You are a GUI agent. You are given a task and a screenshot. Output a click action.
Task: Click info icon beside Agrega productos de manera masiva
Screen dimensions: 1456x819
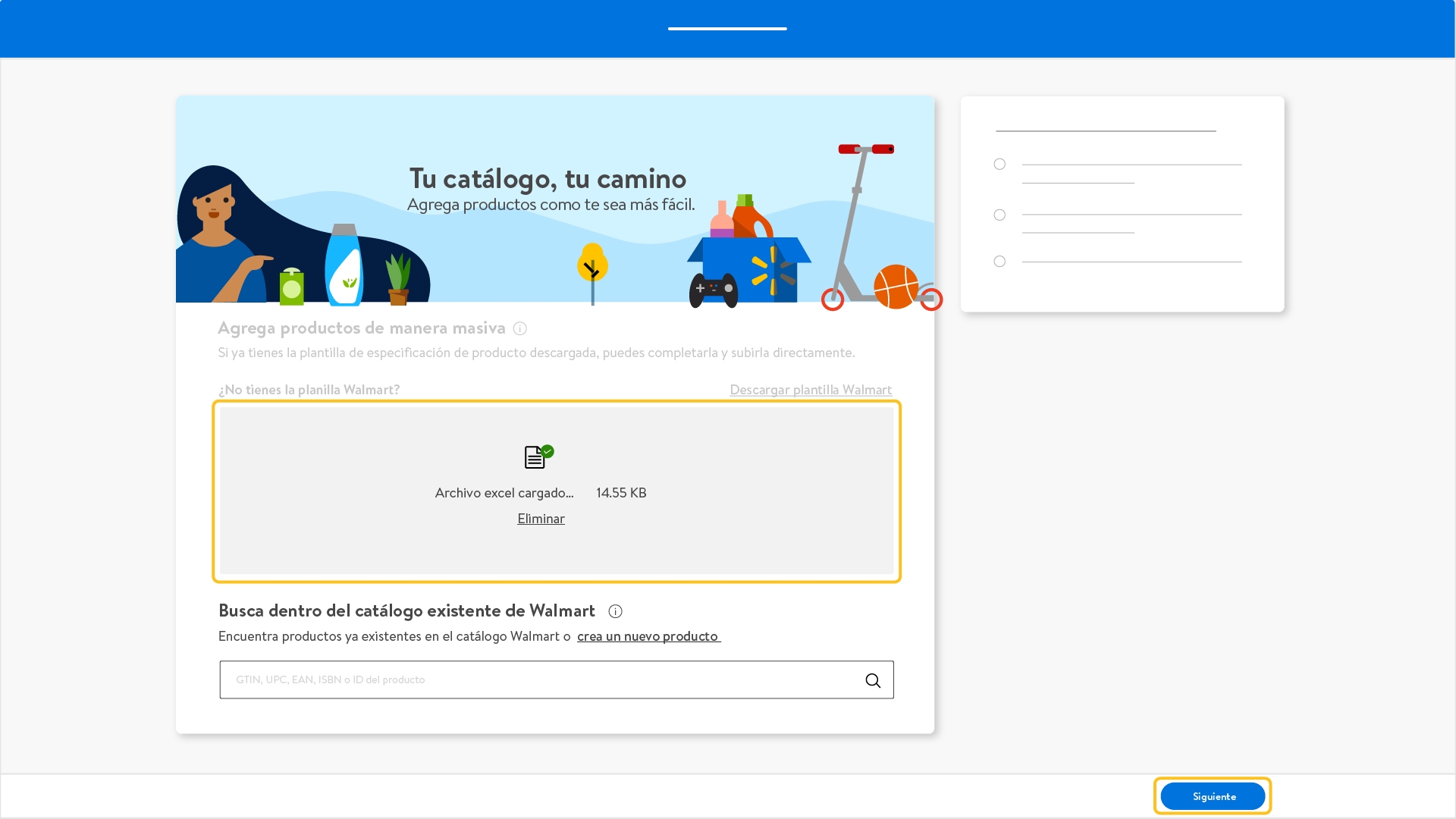point(519,328)
